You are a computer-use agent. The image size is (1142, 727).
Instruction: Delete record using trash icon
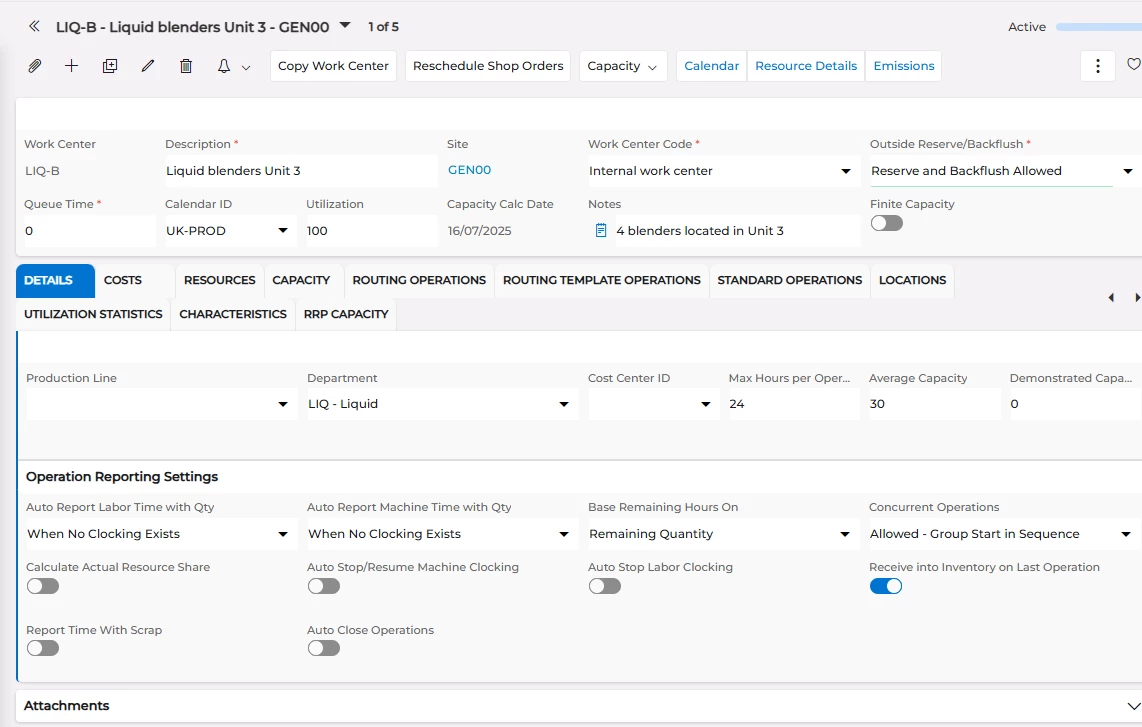tap(186, 66)
